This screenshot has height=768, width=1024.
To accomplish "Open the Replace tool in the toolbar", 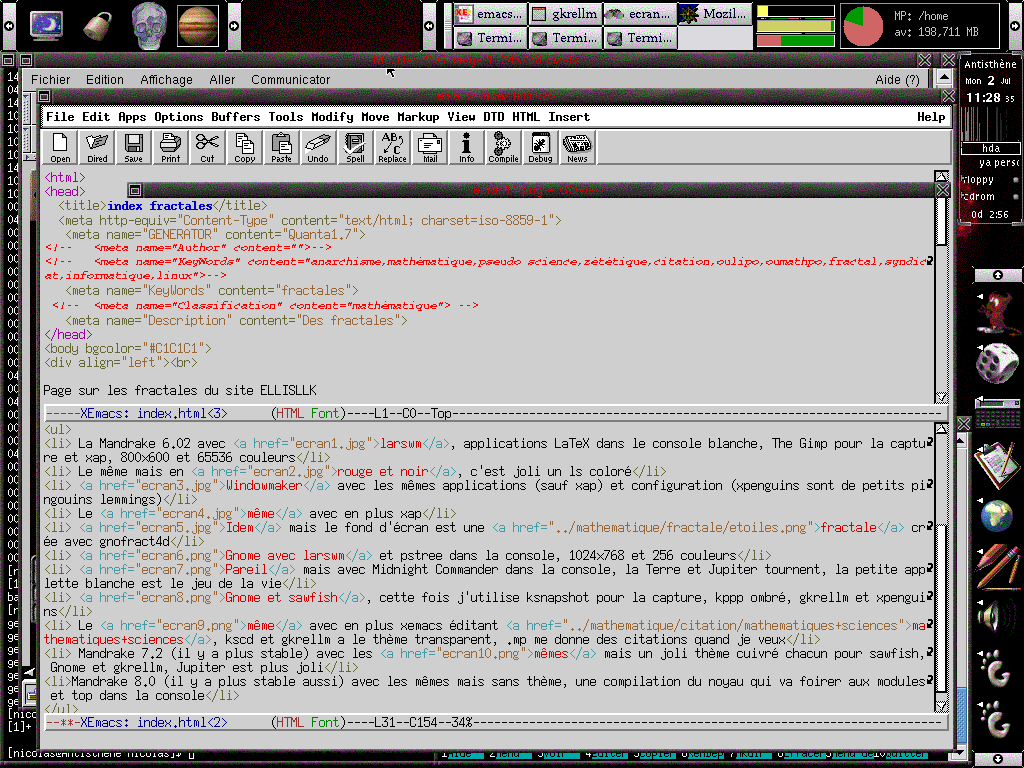I will tap(392, 147).
